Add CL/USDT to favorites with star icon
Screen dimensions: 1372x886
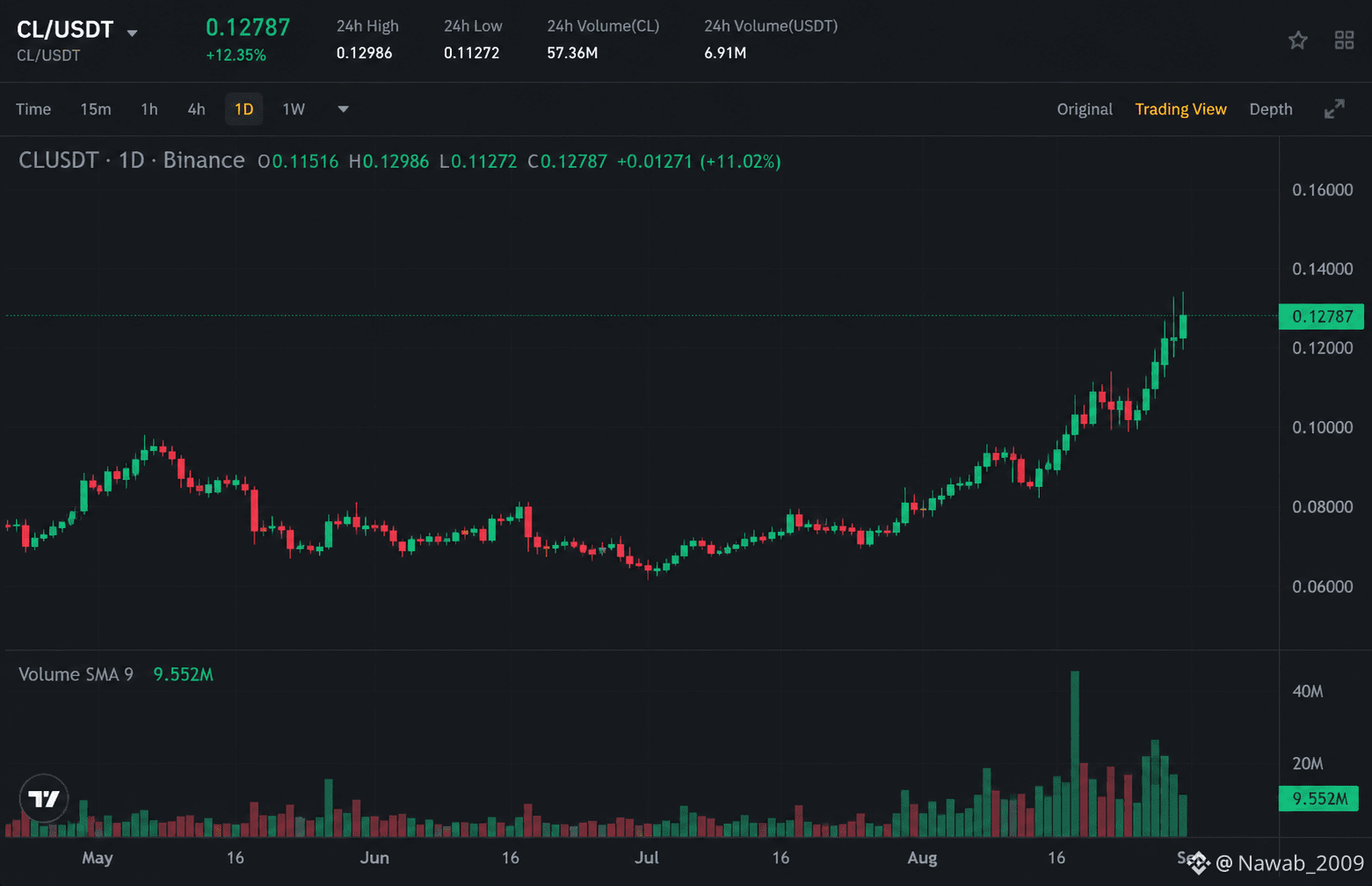[x=1297, y=40]
